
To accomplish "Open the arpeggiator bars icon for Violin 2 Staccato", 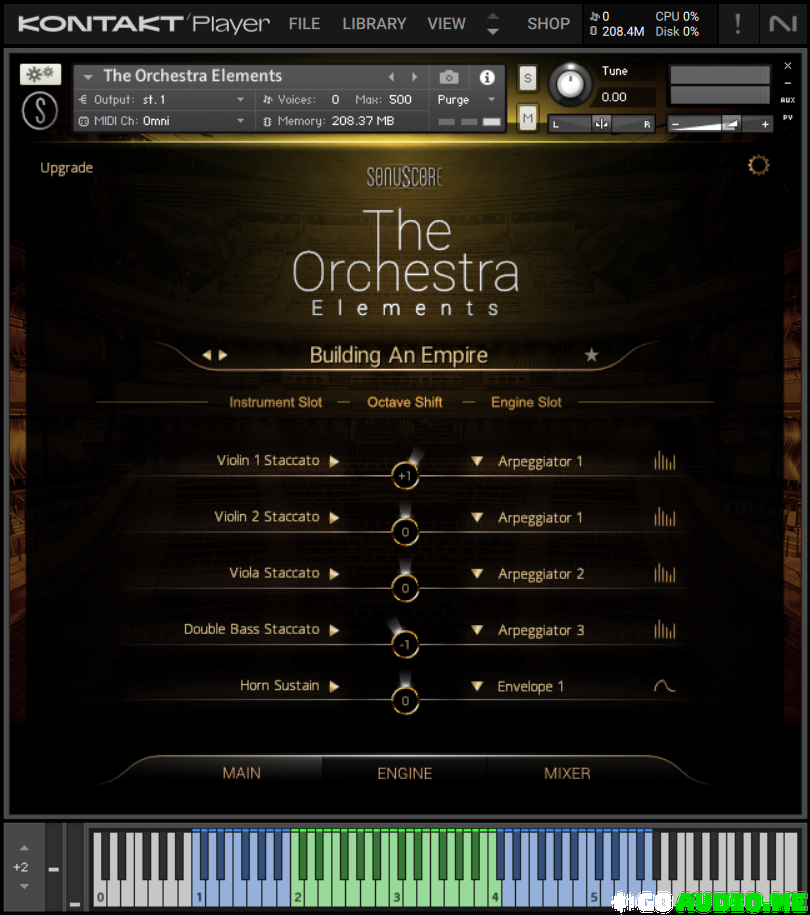I will 665,517.
